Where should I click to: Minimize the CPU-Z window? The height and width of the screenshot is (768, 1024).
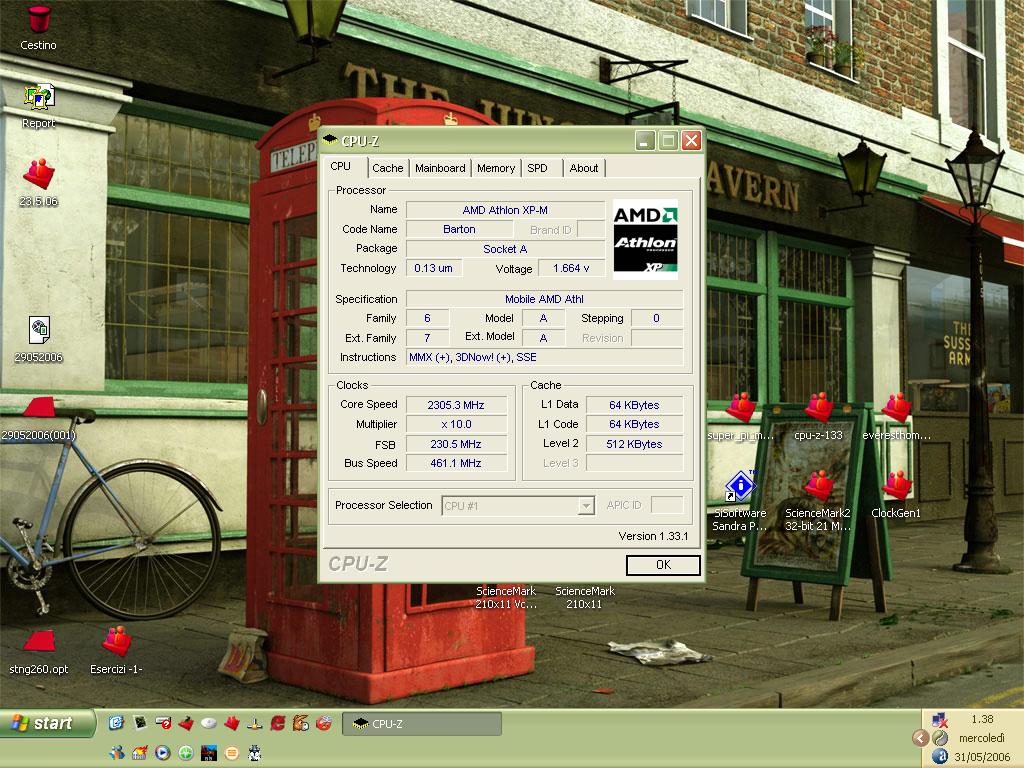(x=645, y=140)
